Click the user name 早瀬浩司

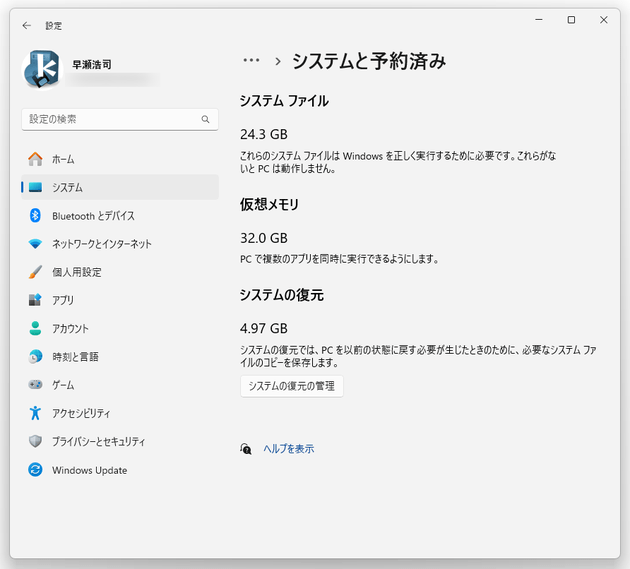(92, 65)
